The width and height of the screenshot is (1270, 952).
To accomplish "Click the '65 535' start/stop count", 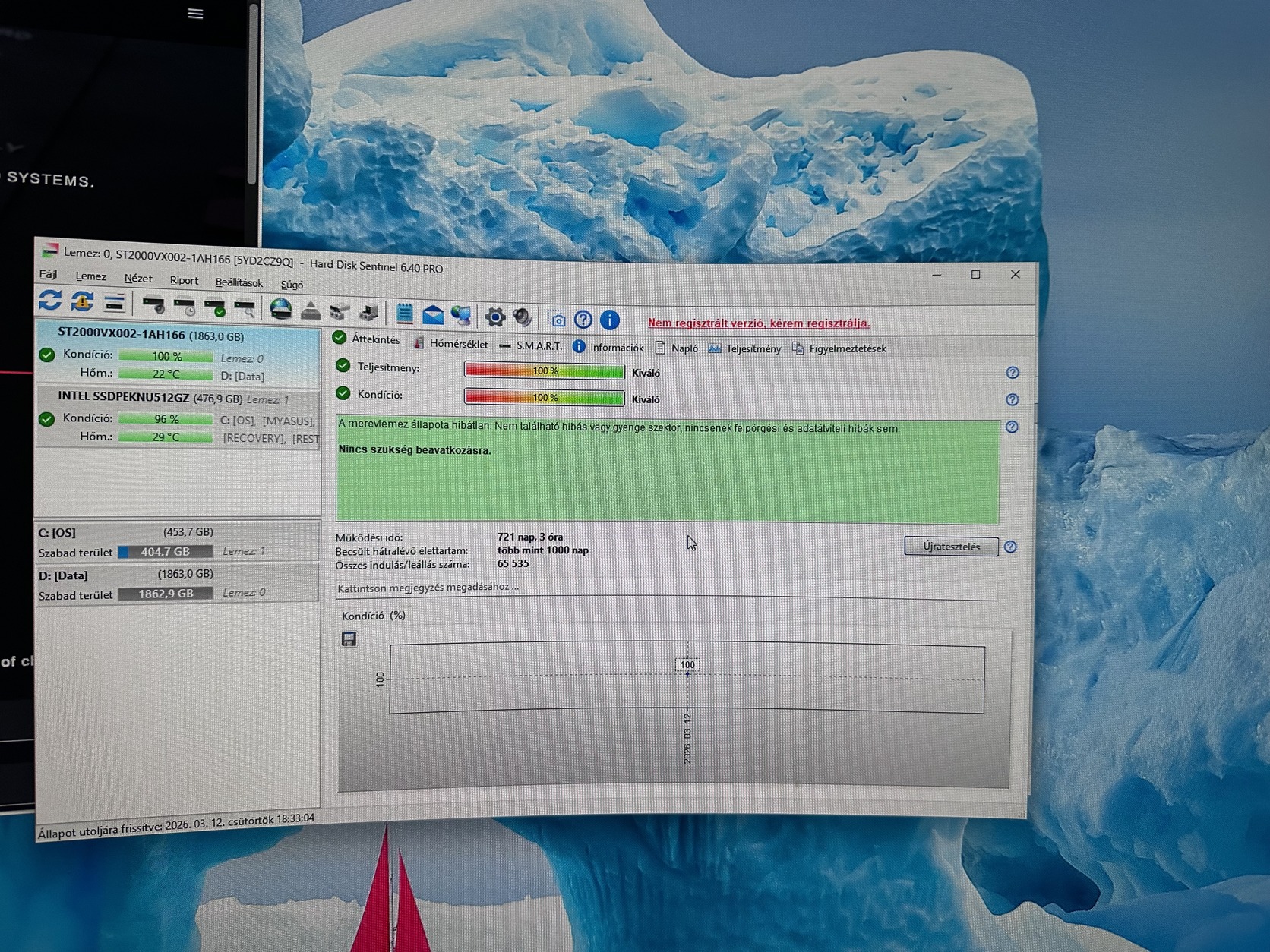I will point(513,563).
